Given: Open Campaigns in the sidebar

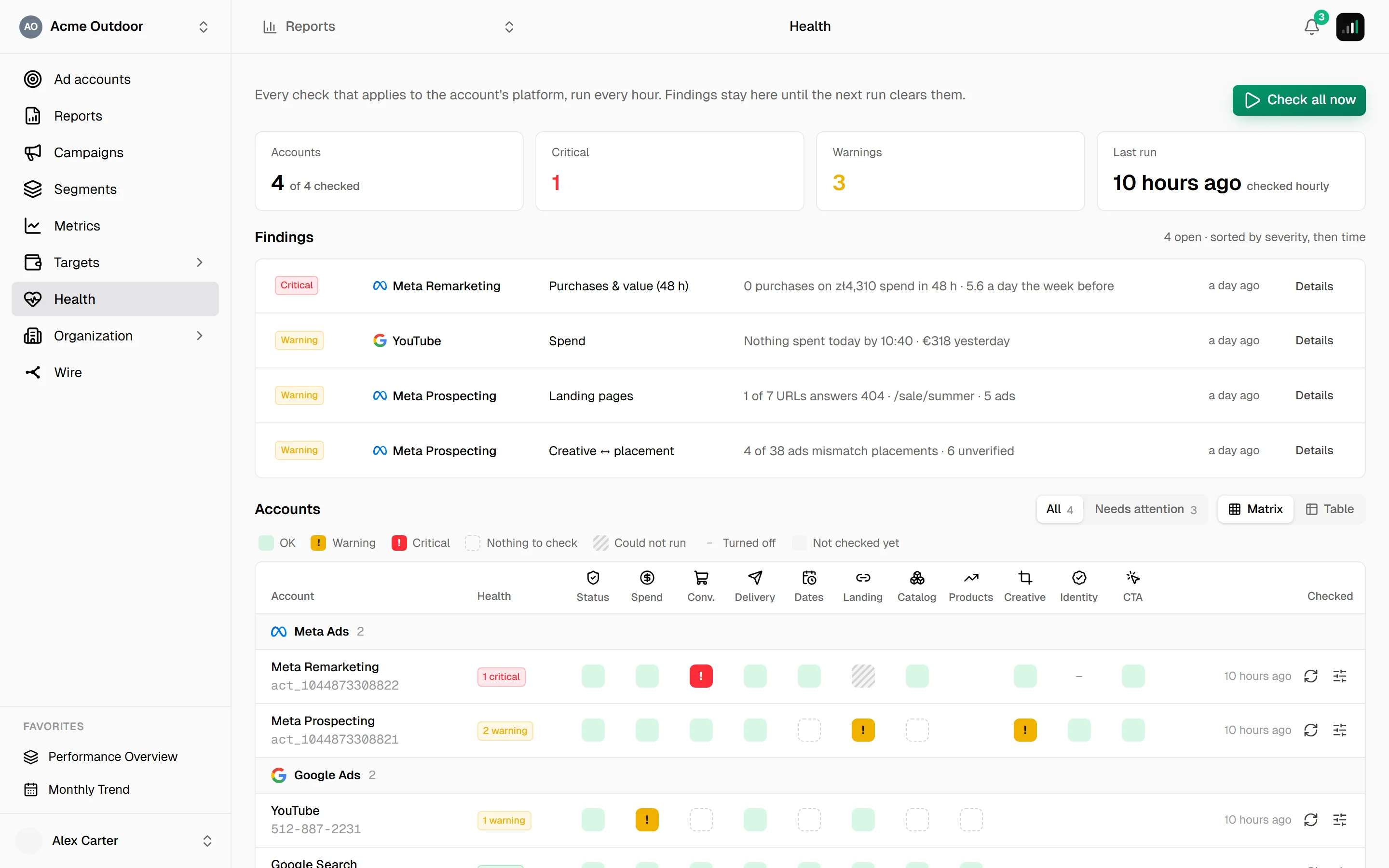Looking at the screenshot, I should (115, 153).
